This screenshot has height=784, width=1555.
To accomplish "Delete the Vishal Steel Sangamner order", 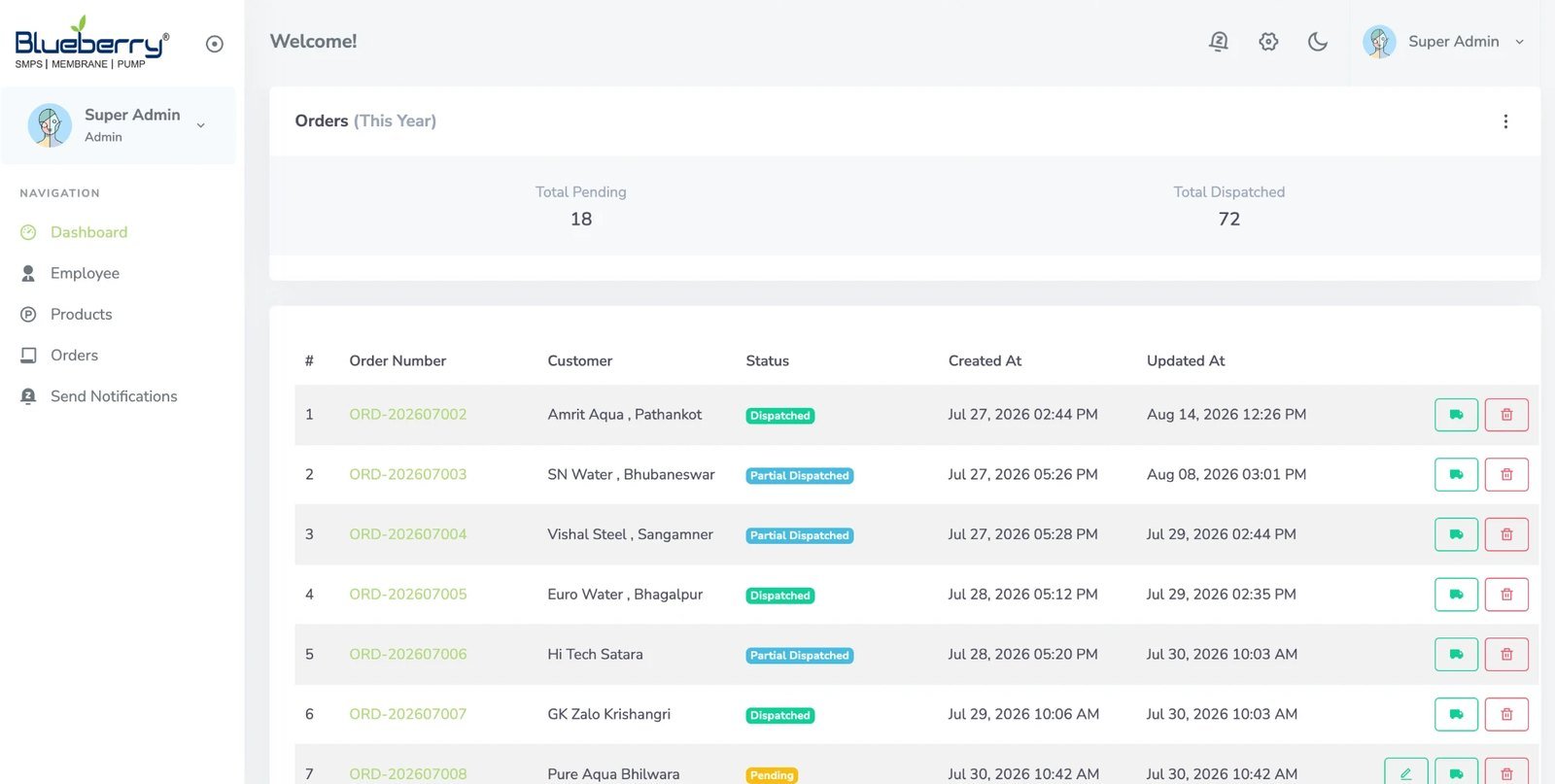I will point(1506,534).
